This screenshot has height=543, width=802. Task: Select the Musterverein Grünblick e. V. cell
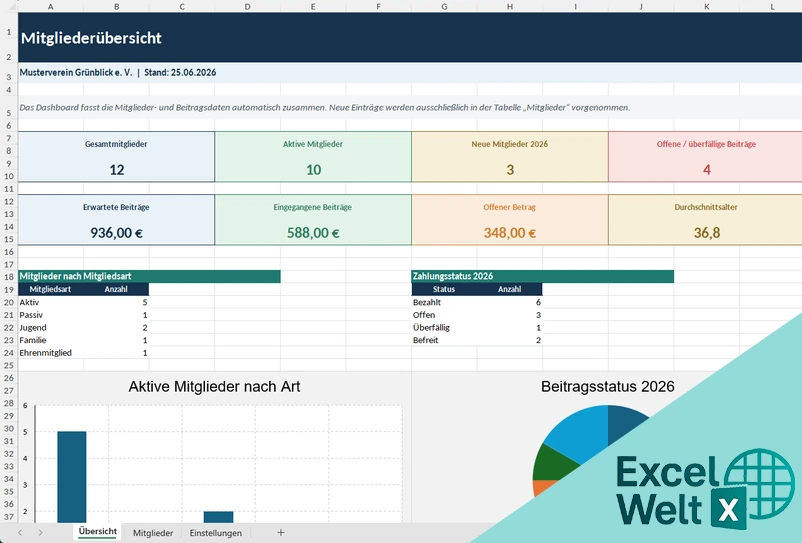pos(118,73)
